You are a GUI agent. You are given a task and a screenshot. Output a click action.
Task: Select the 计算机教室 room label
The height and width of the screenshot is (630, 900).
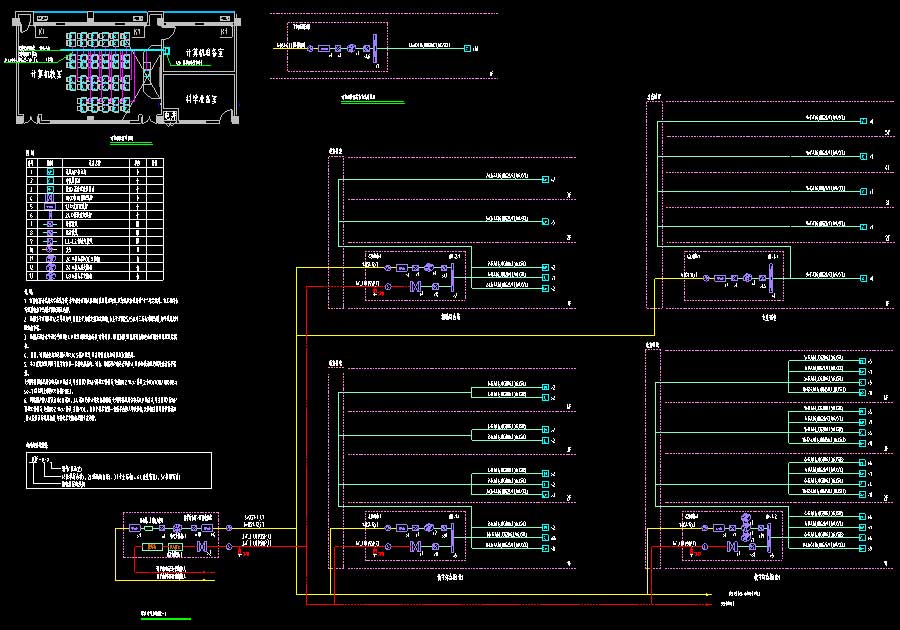[46, 74]
